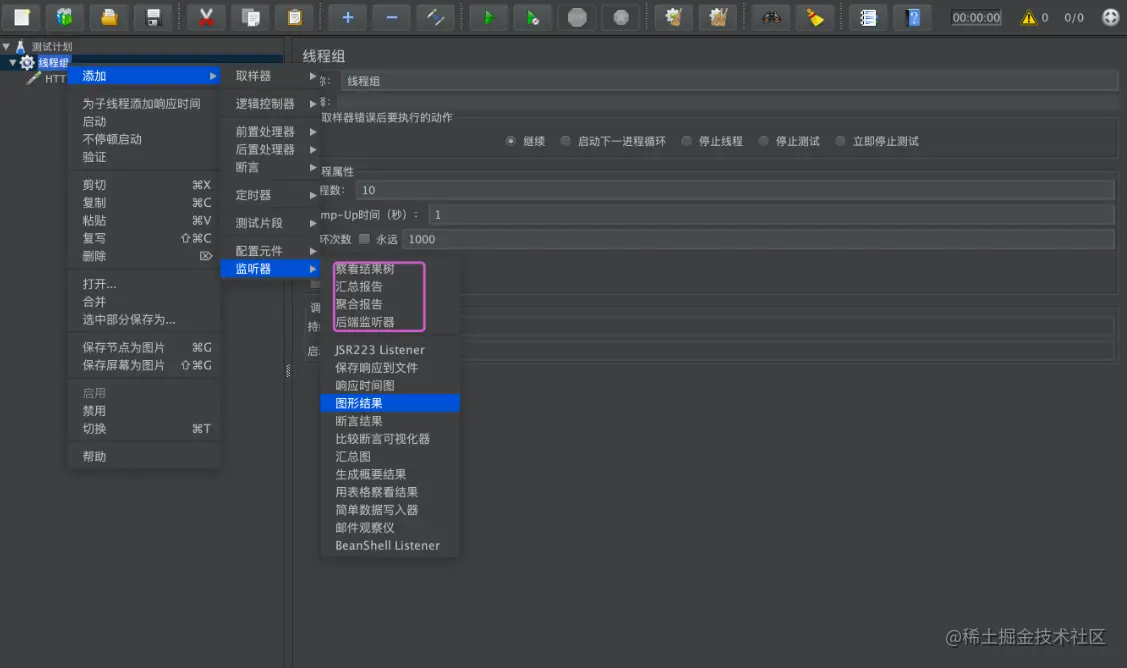This screenshot has width=1127, height=668.
Task: Expand the 前置处理器 submenu
Action: point(270,132)
